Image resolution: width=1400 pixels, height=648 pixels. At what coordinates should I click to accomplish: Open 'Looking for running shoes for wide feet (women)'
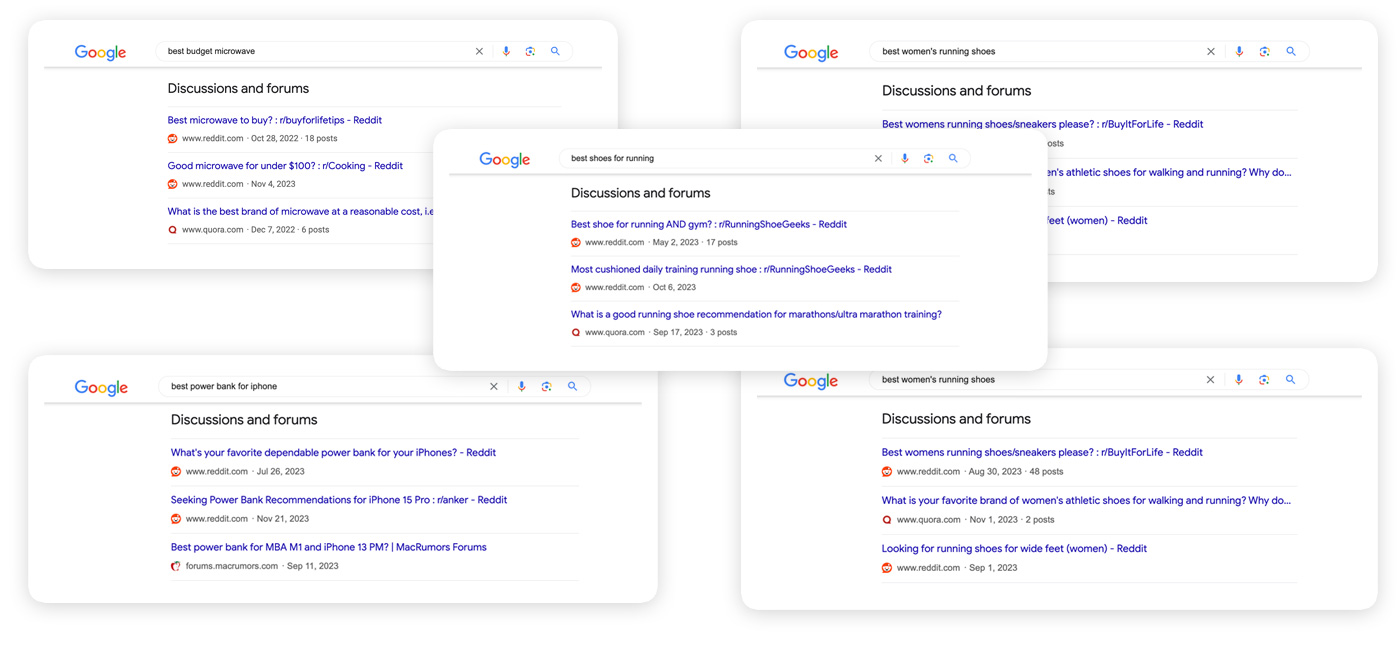point(1014,549)
